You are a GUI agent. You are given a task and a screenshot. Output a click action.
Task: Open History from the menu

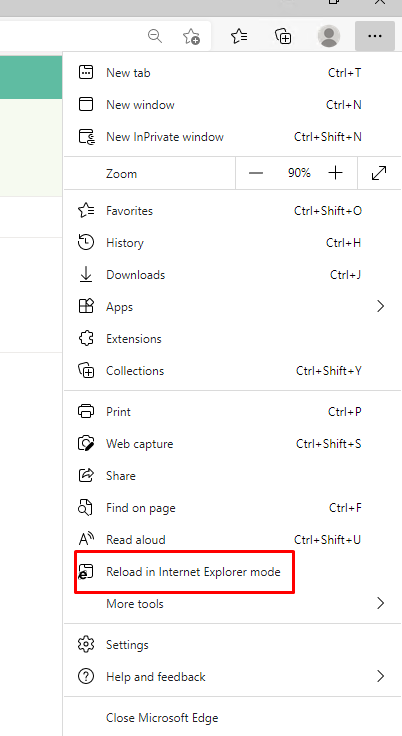pos(232,243)
